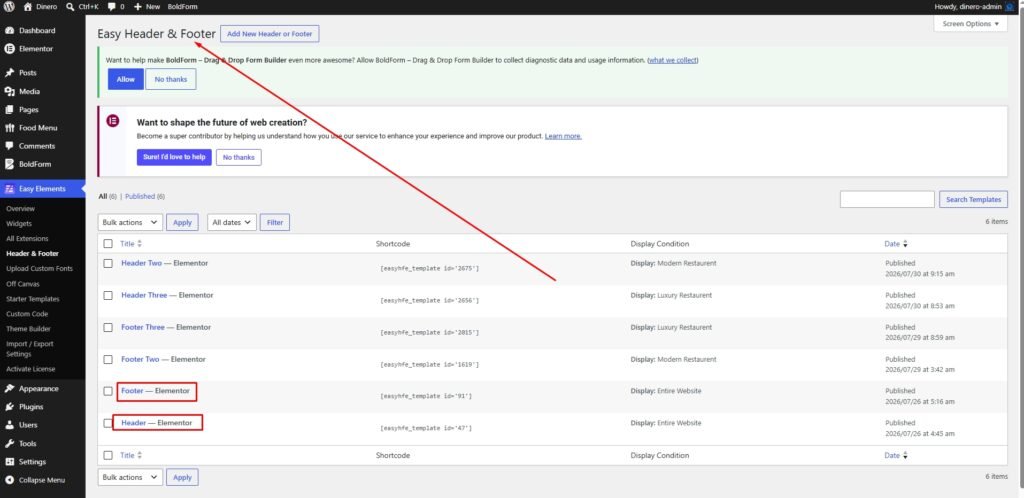
Task: Click the Plugins plug icon in the sidebar
Action: pyautogui.click(x=9, y=407)
